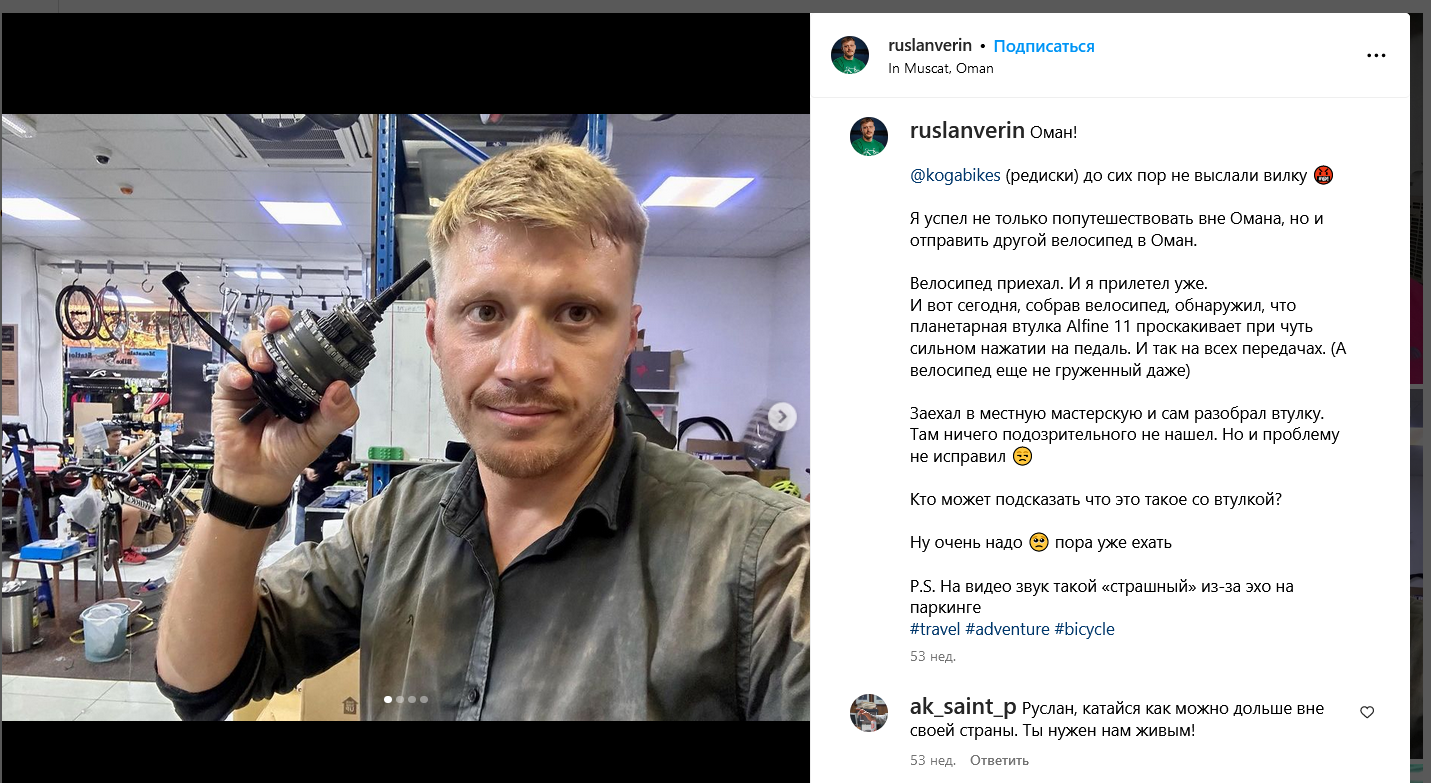The height and width of the screenshot is (783, 1431).
Task: Open the three-dot post options menu
Action: [1376, 55]
